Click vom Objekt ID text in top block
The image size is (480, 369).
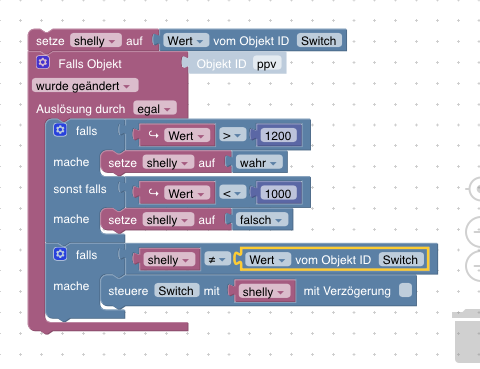click(251, 41)
